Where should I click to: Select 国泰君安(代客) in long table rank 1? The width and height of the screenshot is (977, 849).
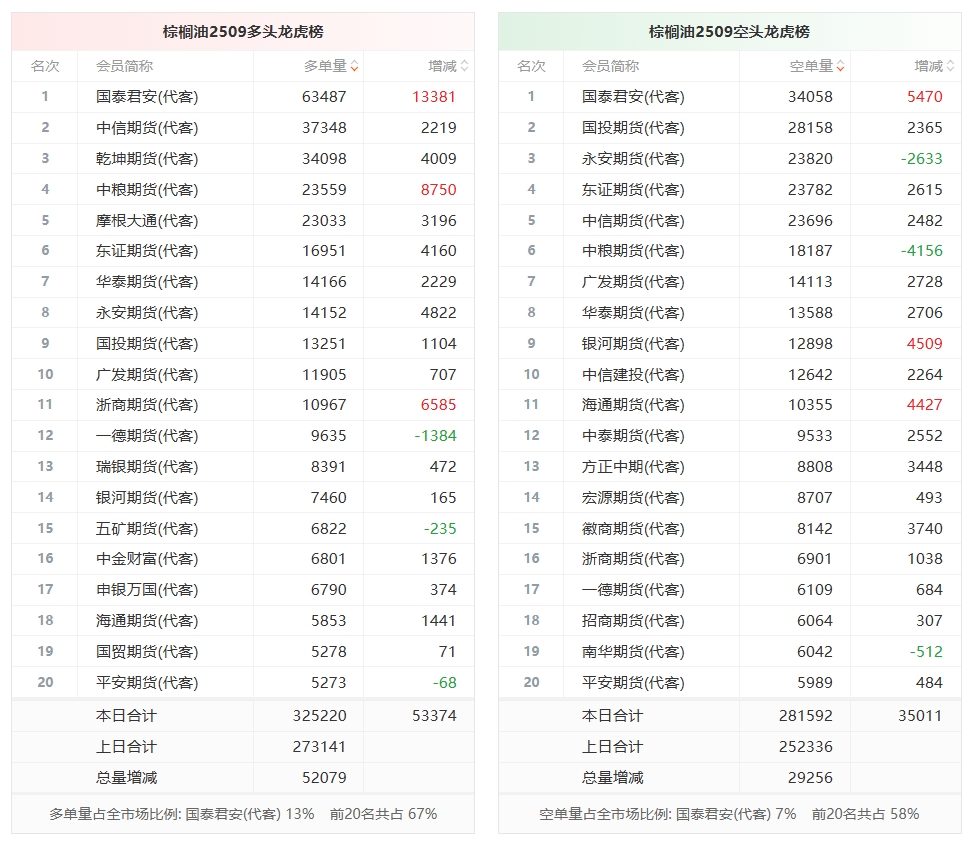point(147,97)
